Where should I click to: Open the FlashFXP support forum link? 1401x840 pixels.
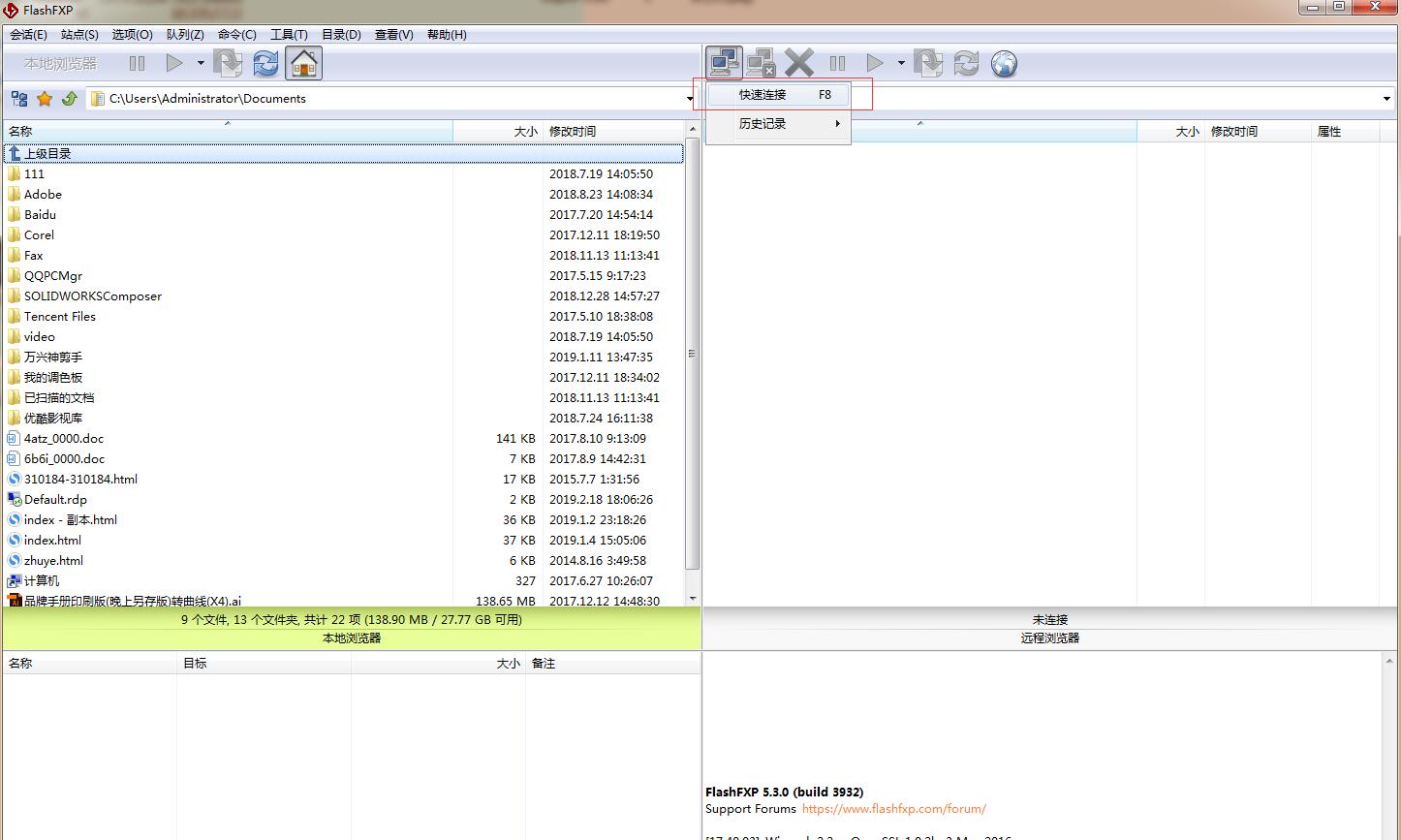click(x=893, y=809)
